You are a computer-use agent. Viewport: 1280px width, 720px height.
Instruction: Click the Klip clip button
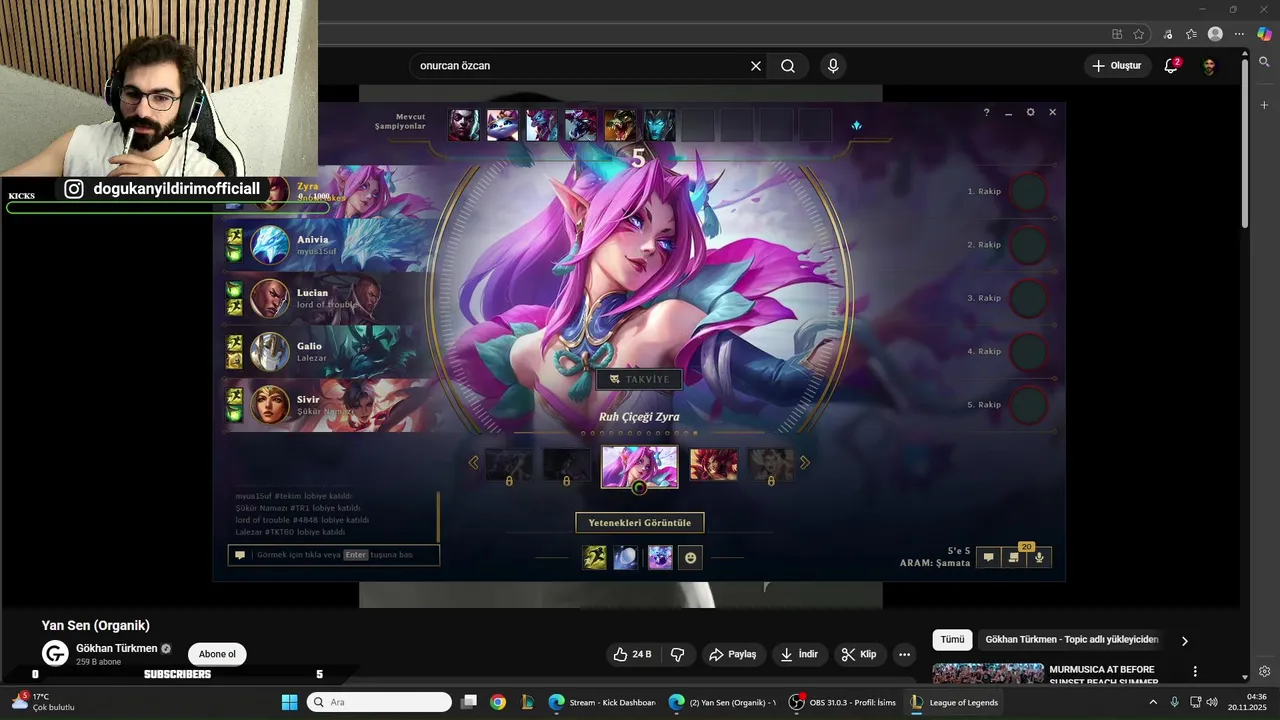859,654
